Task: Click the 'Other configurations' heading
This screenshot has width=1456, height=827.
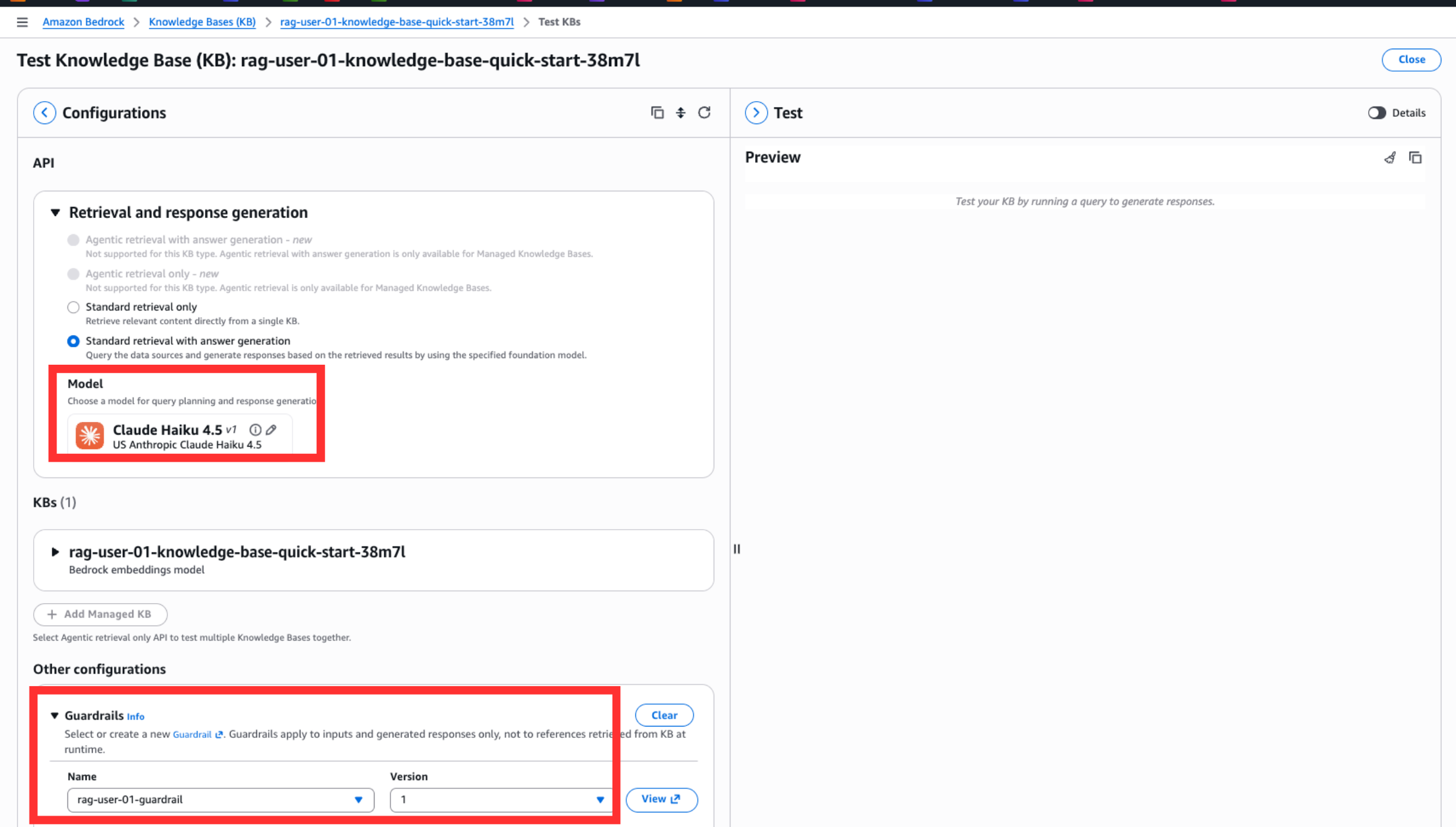Action: pyautogui.click(x=99, y=669)
